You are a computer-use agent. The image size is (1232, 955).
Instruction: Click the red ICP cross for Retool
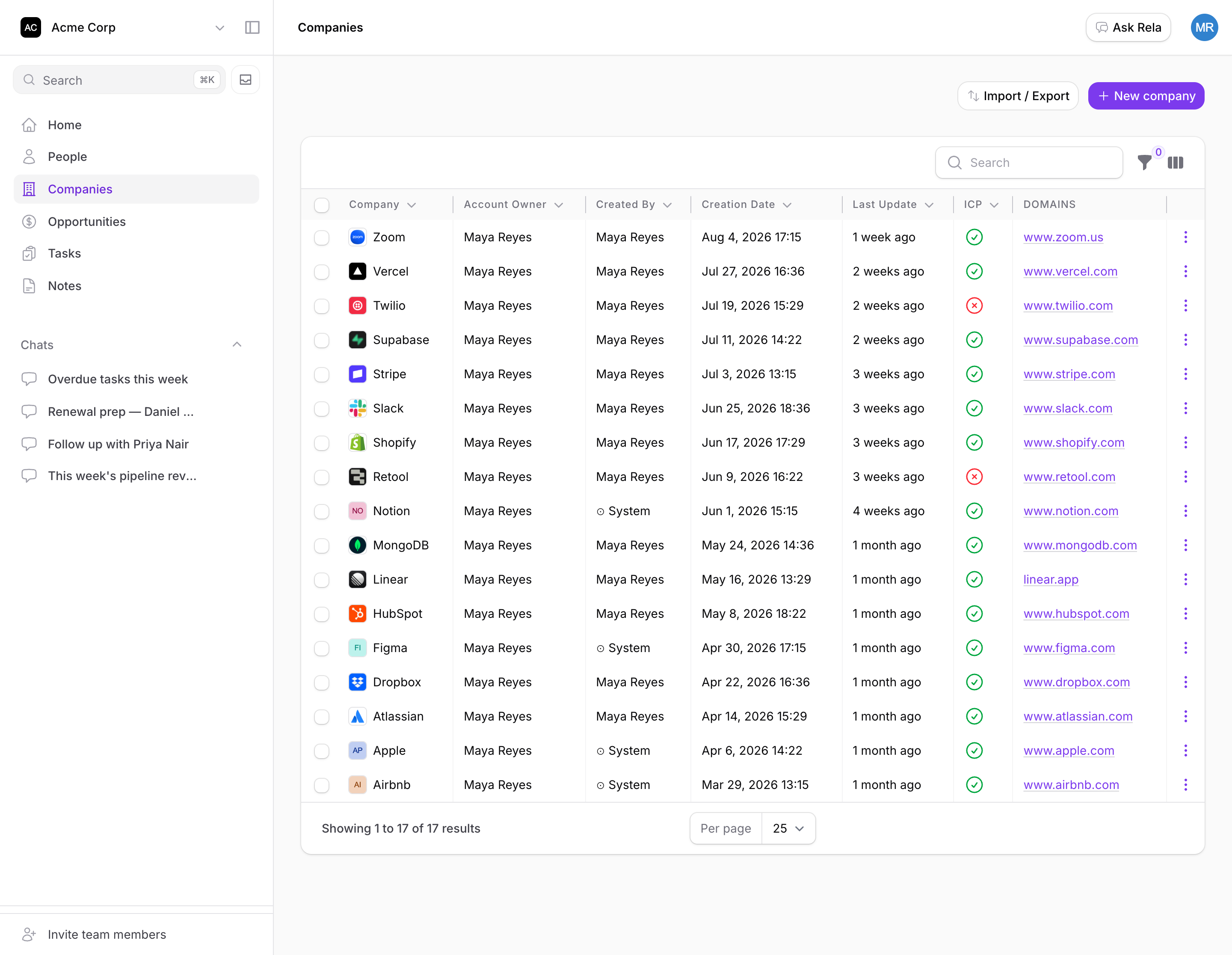(974, 477)
